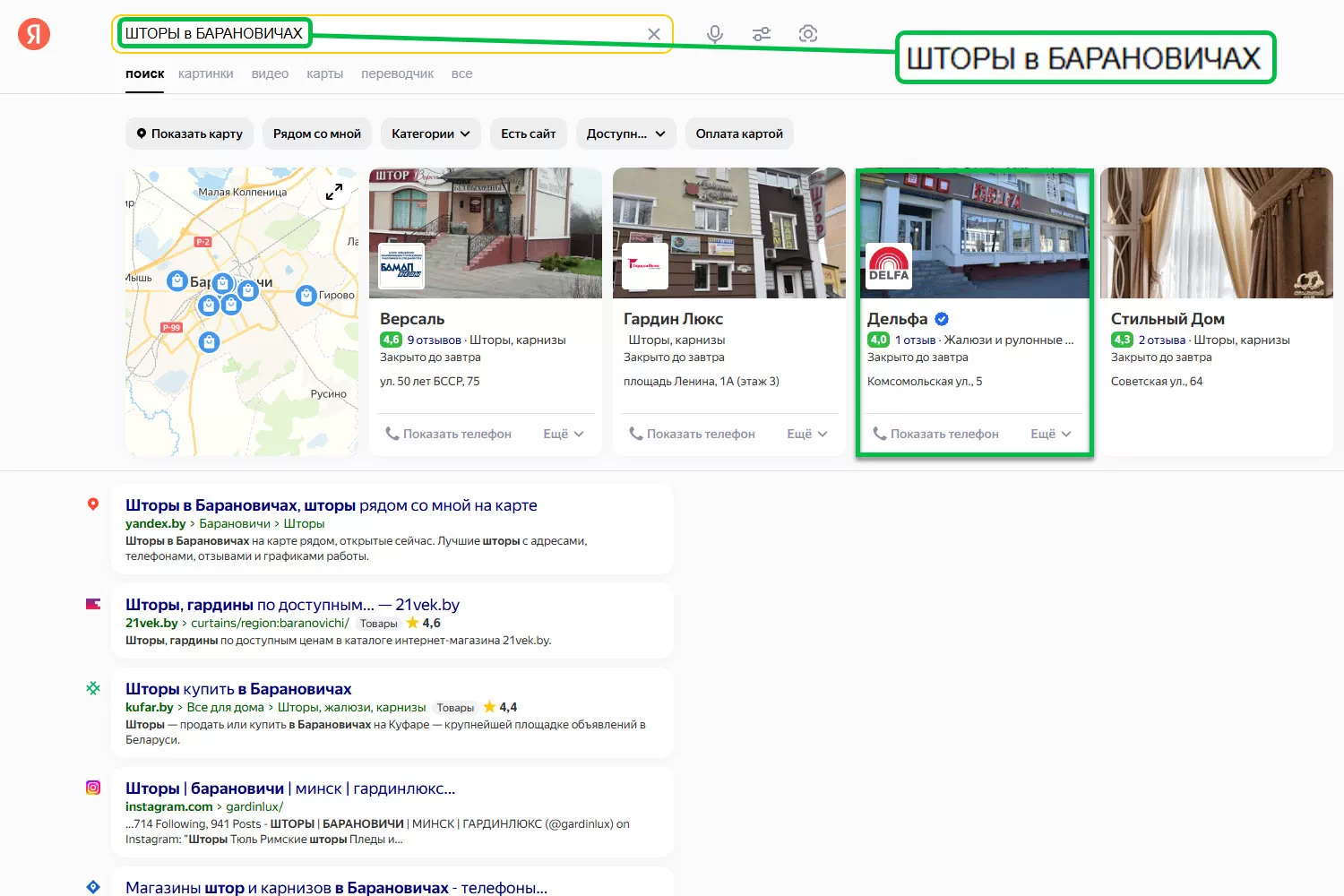Screen dimensions: 1344x896
Task: Click the Версаль company logo badge
Action: [401, 266]
